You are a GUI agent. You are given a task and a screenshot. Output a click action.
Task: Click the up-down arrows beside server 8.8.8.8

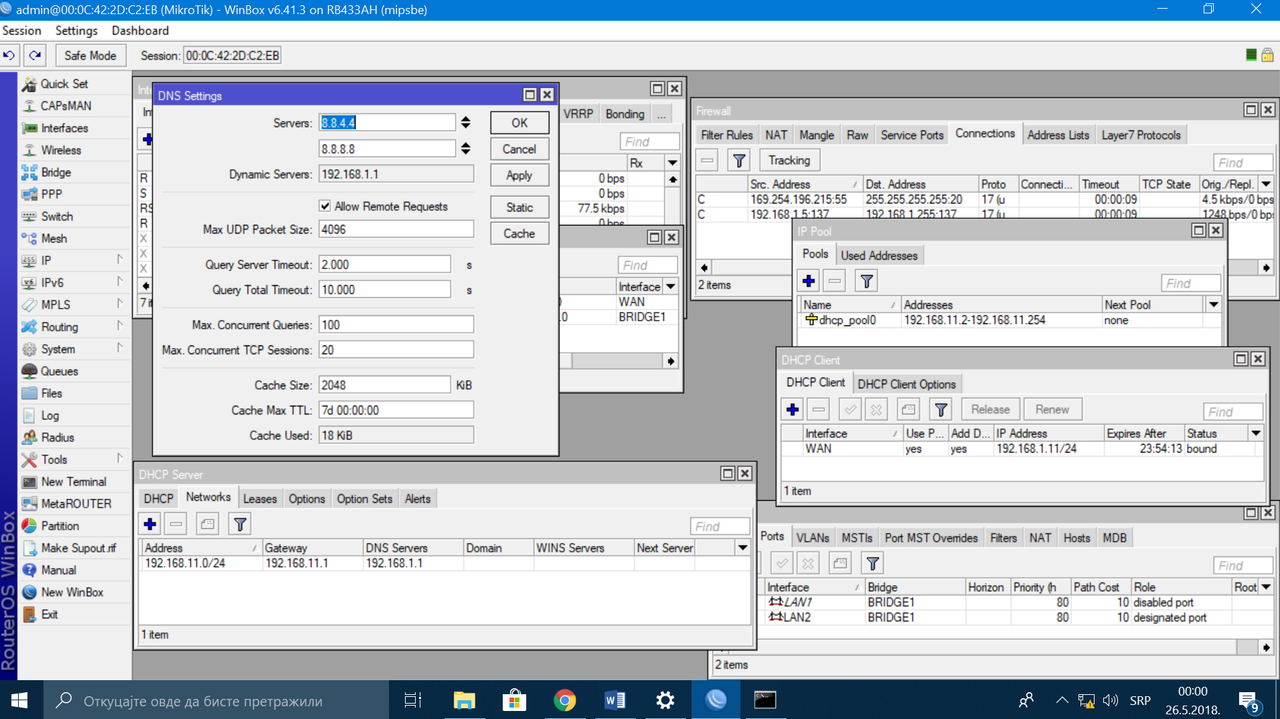point(465,148)
